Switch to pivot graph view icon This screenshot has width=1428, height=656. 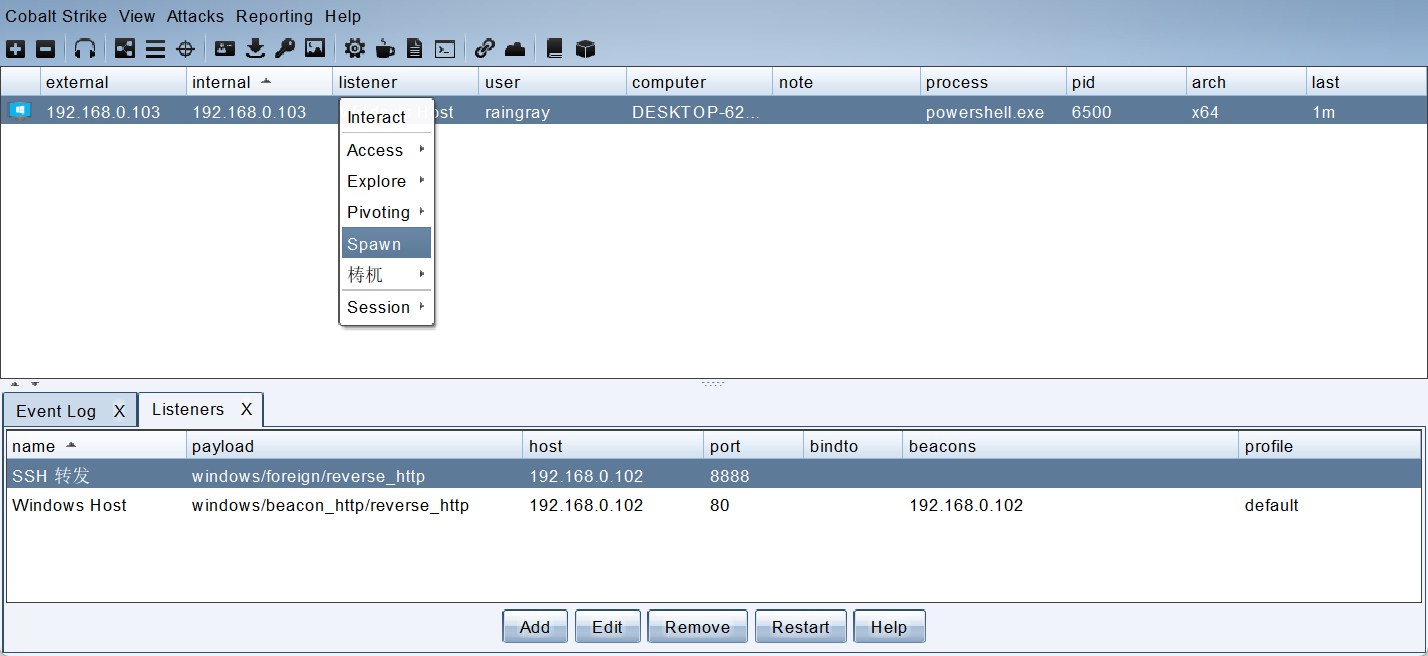125,48
